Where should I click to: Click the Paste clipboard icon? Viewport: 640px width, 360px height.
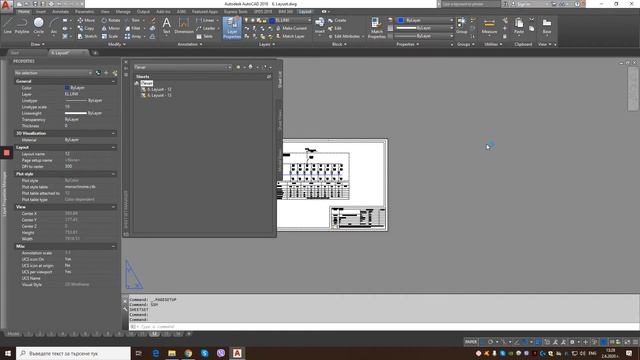pos(519,25)
